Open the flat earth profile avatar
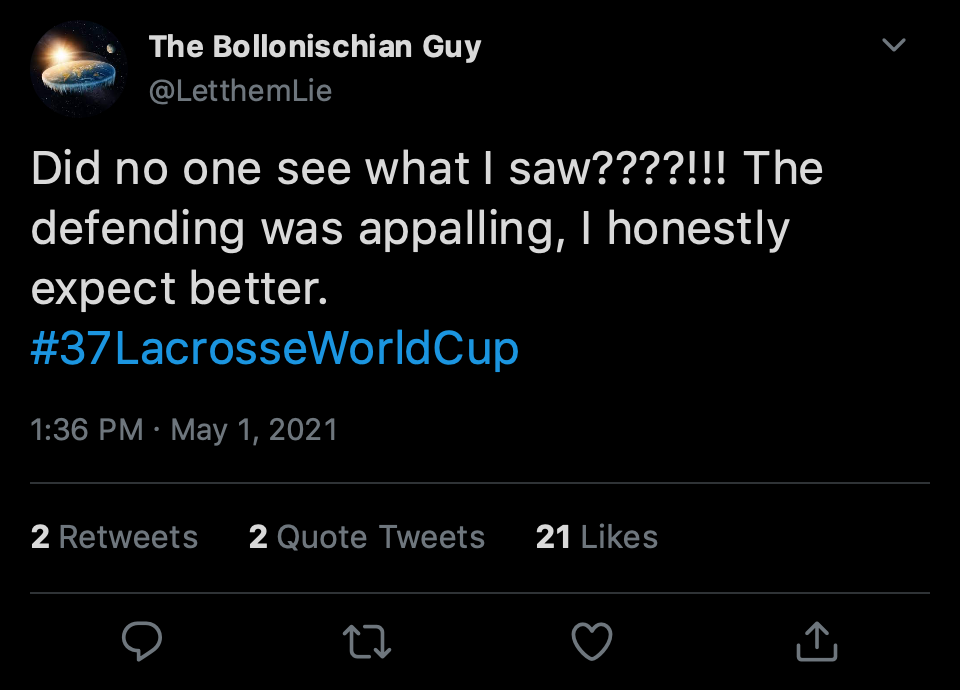 pyautogui.click(x=79, y=69)
